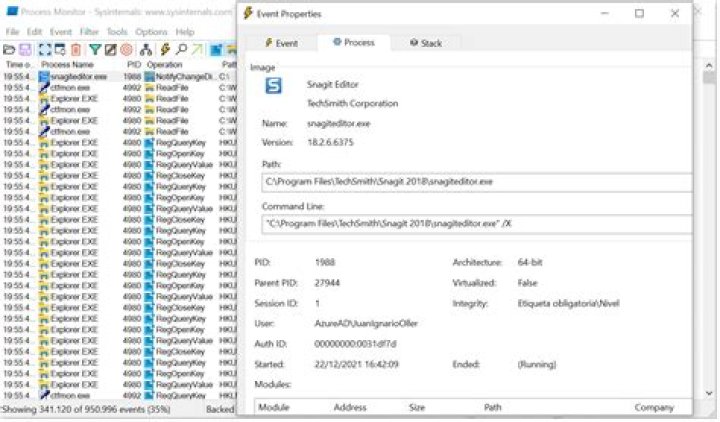Switch to the Stack tab

tap(426, 43)
